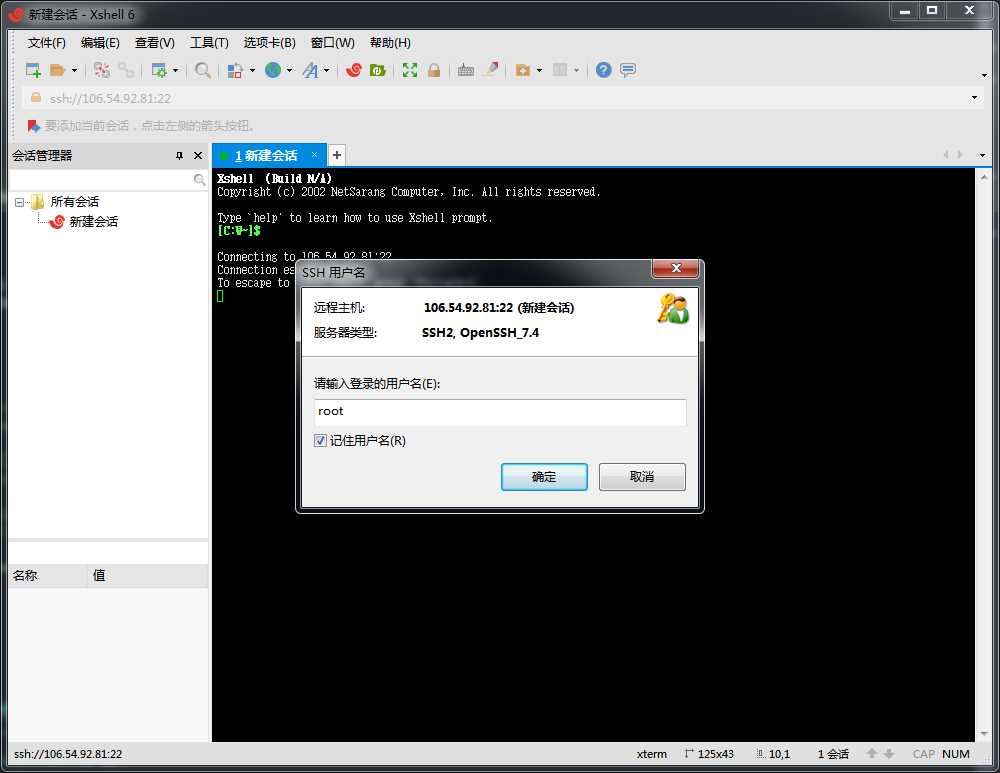This screenshot has height=773, width=1000.
Task: Expand the layout panes dropdown arrow
Action: tap(577, 70)
